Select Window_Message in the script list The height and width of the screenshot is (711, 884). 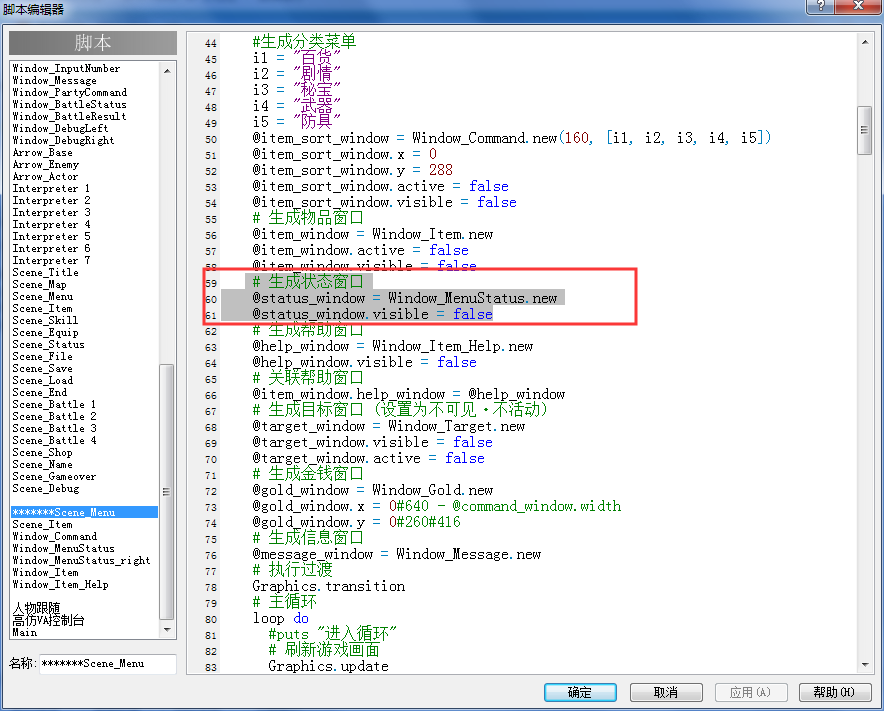[54, 81]
